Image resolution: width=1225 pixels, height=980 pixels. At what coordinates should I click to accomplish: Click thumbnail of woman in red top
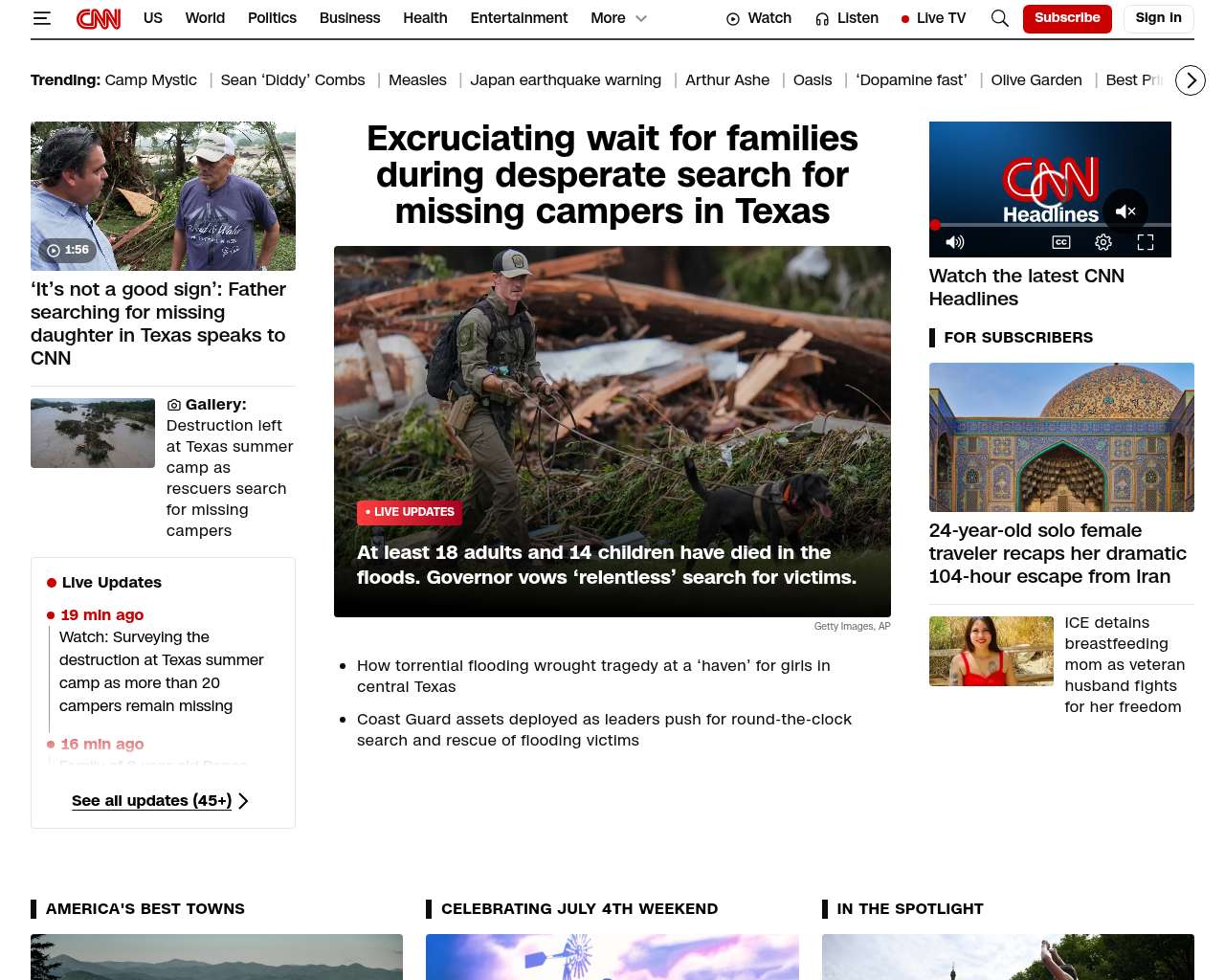(991, 651)
